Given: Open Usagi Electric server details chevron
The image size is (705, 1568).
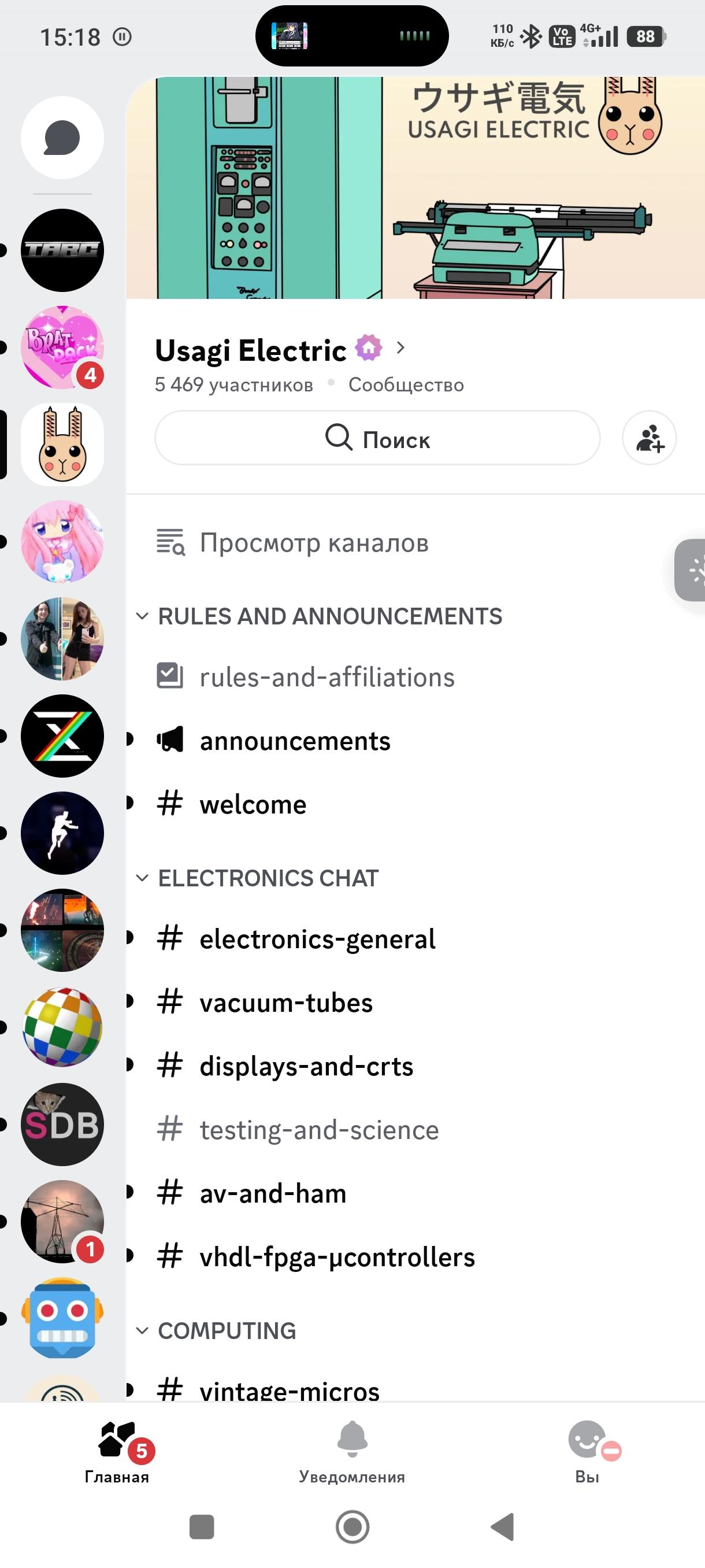Looking at the screenshot, I should click(x=400, y=347).
